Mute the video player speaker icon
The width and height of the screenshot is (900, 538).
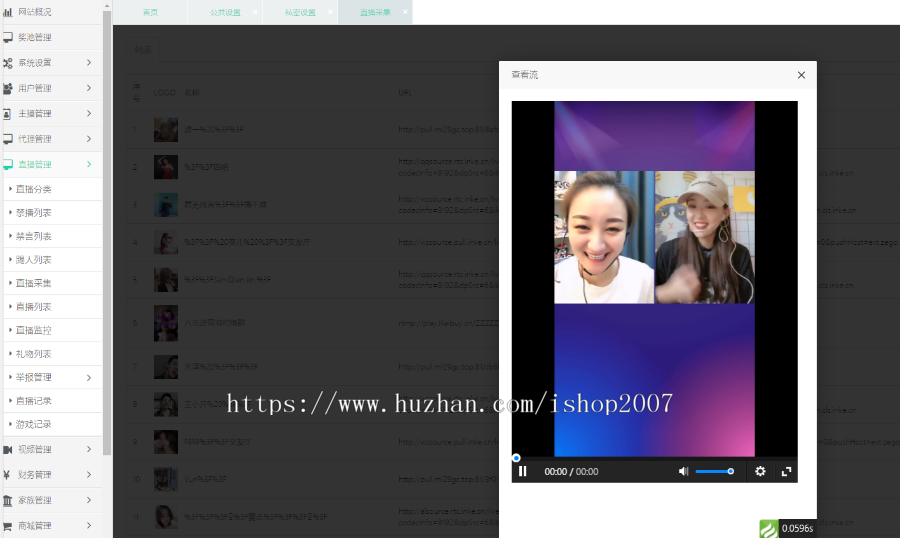pos(684,471)
